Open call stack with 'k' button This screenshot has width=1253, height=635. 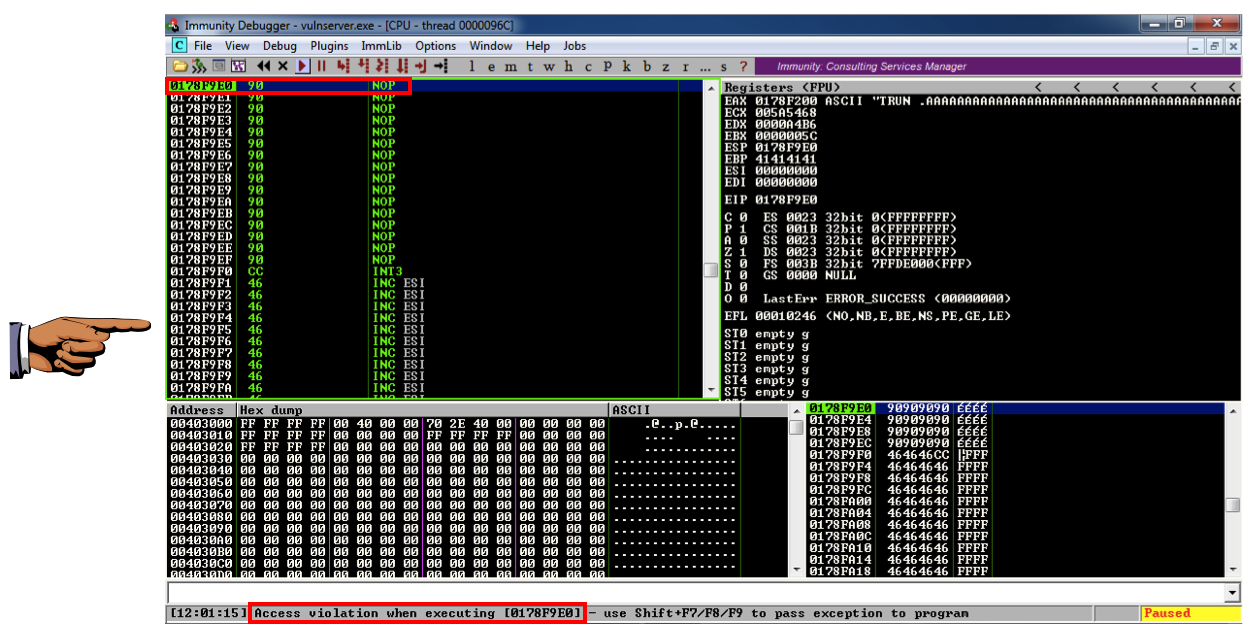point(627,66)
